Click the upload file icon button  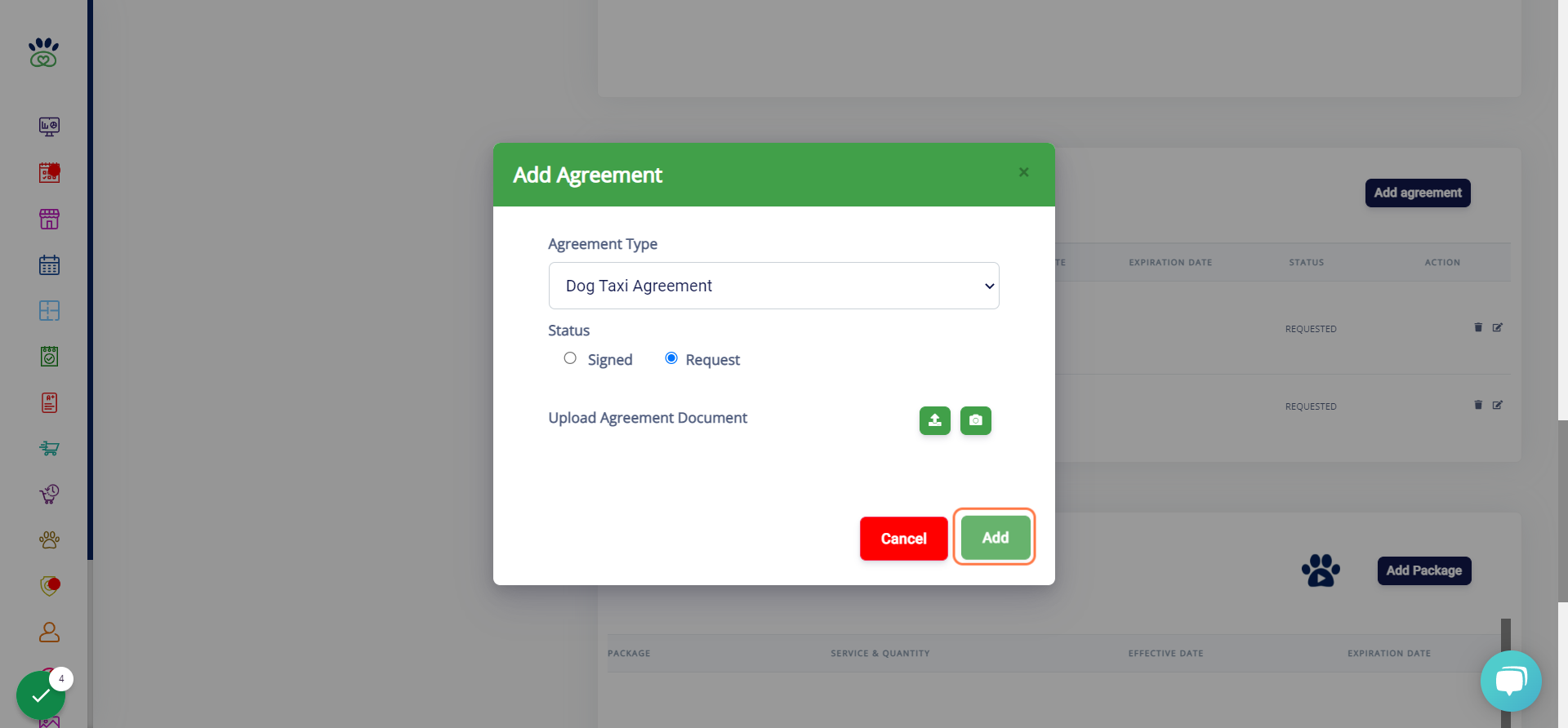(x=935, y=420)
